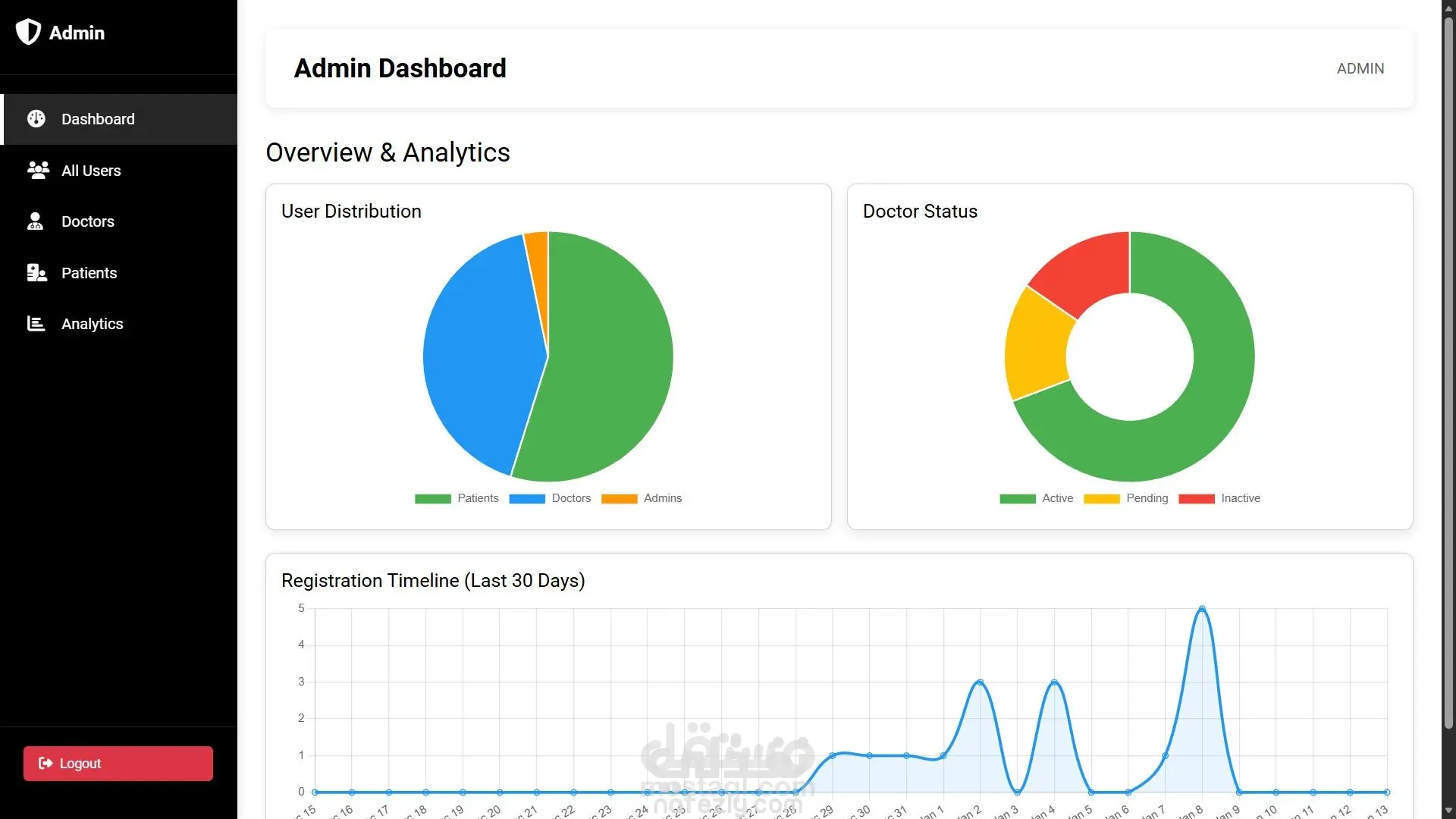
Task: Navigate to Patients section
Action: tap(119, 273)
